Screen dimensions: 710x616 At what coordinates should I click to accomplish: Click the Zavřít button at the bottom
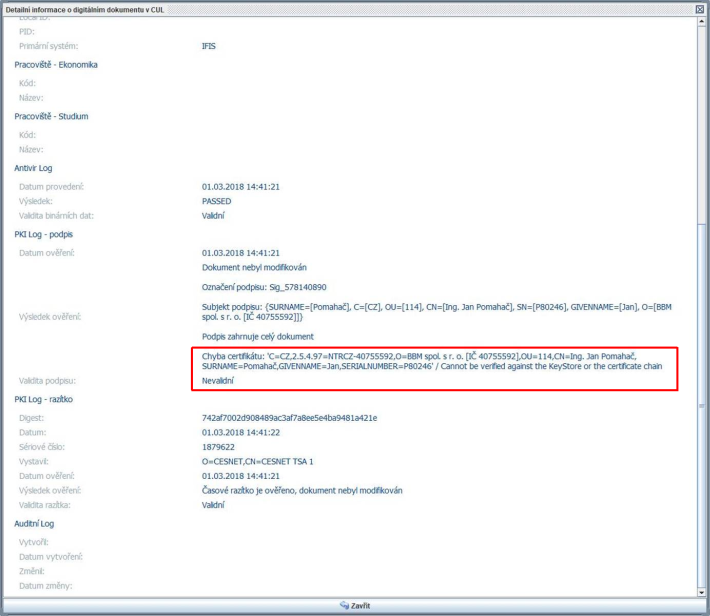355,606
